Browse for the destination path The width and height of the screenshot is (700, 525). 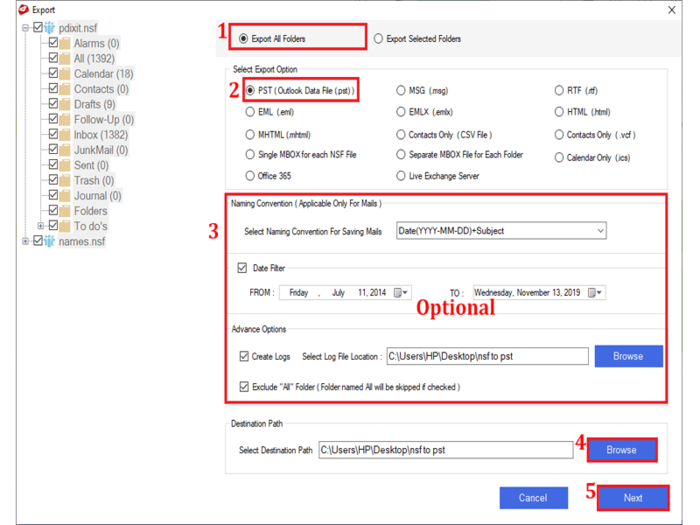[x=622, y=450]
